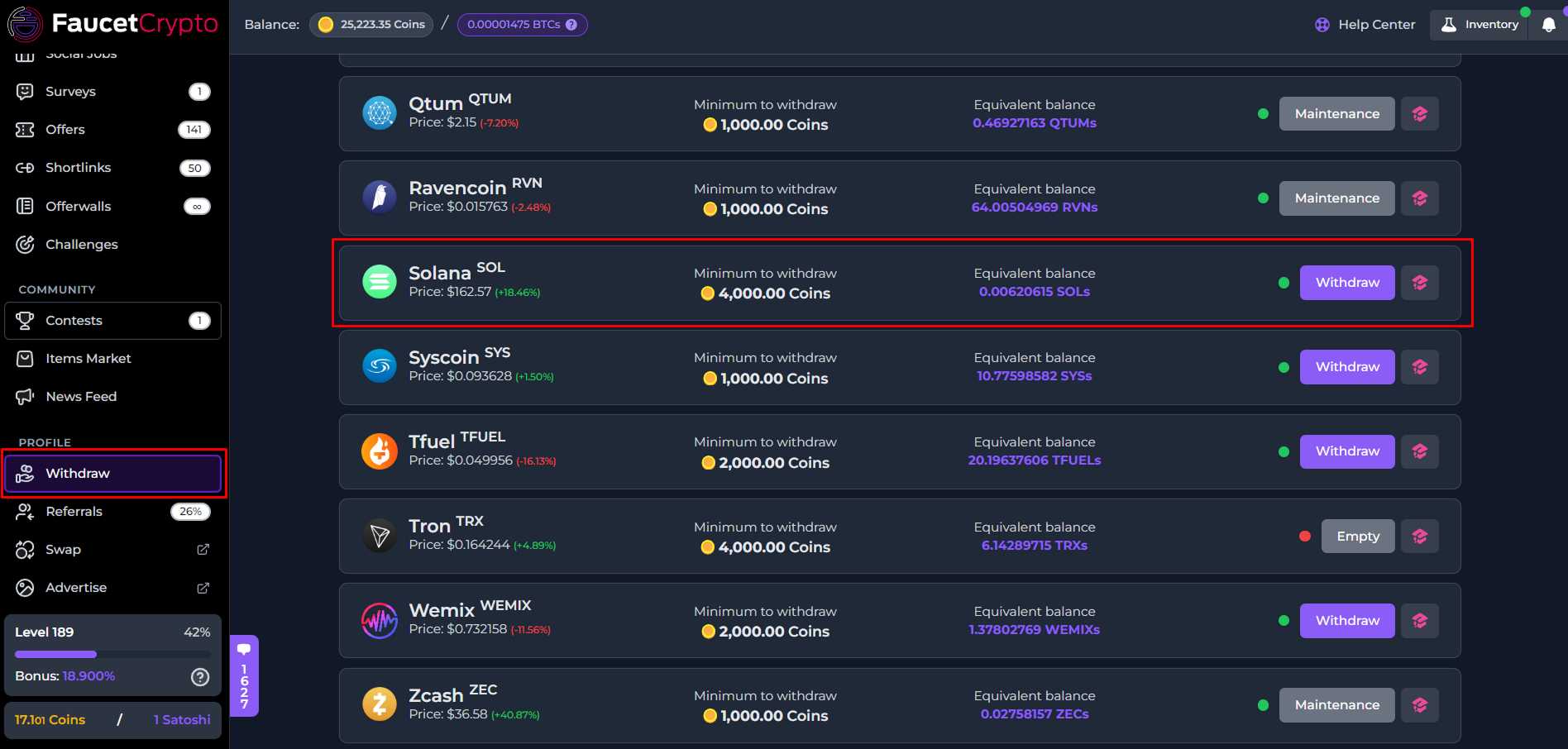Click the 0.00620615 SOLs equivalent balance
The height and width of the screenshot is (749, 1568).
[x=1035, y=292]
